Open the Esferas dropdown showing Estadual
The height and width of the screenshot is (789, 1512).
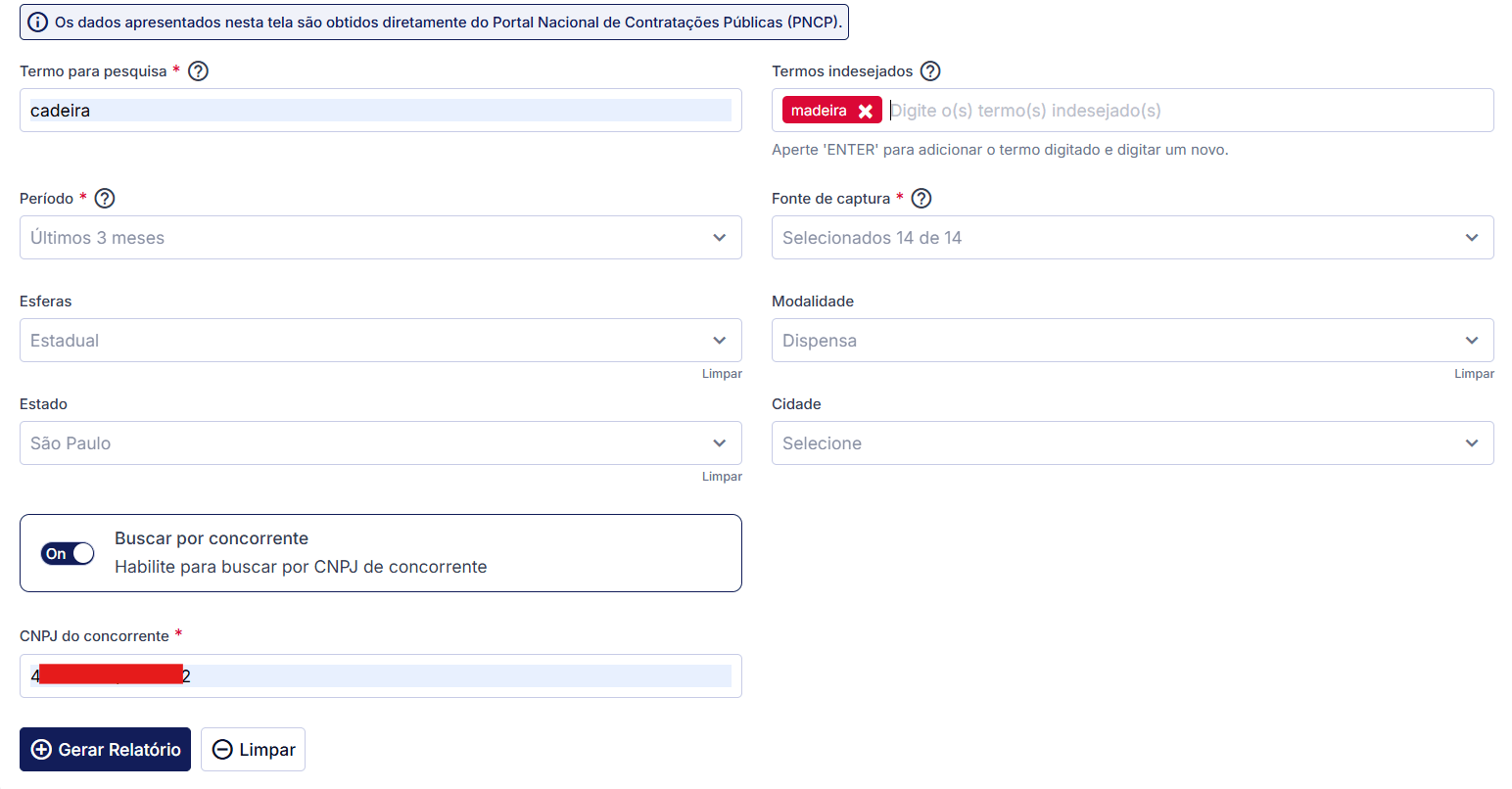[x=380, y=341]
